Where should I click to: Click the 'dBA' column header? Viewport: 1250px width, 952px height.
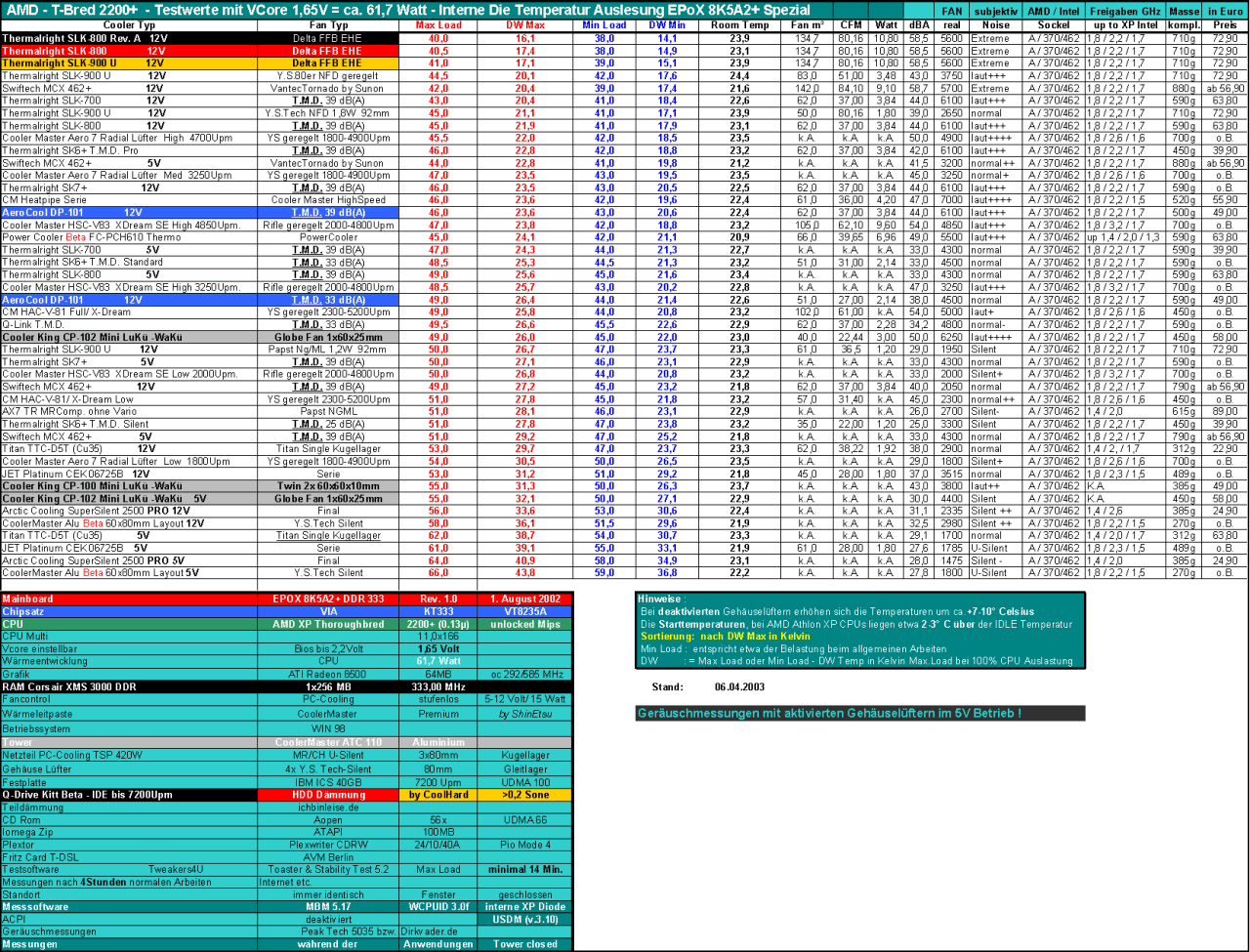pyautogui.click(x=919, y=24)
